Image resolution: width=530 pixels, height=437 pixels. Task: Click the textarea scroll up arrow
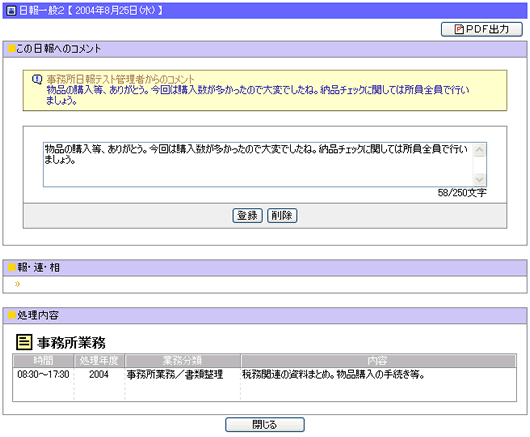[479, 150]
